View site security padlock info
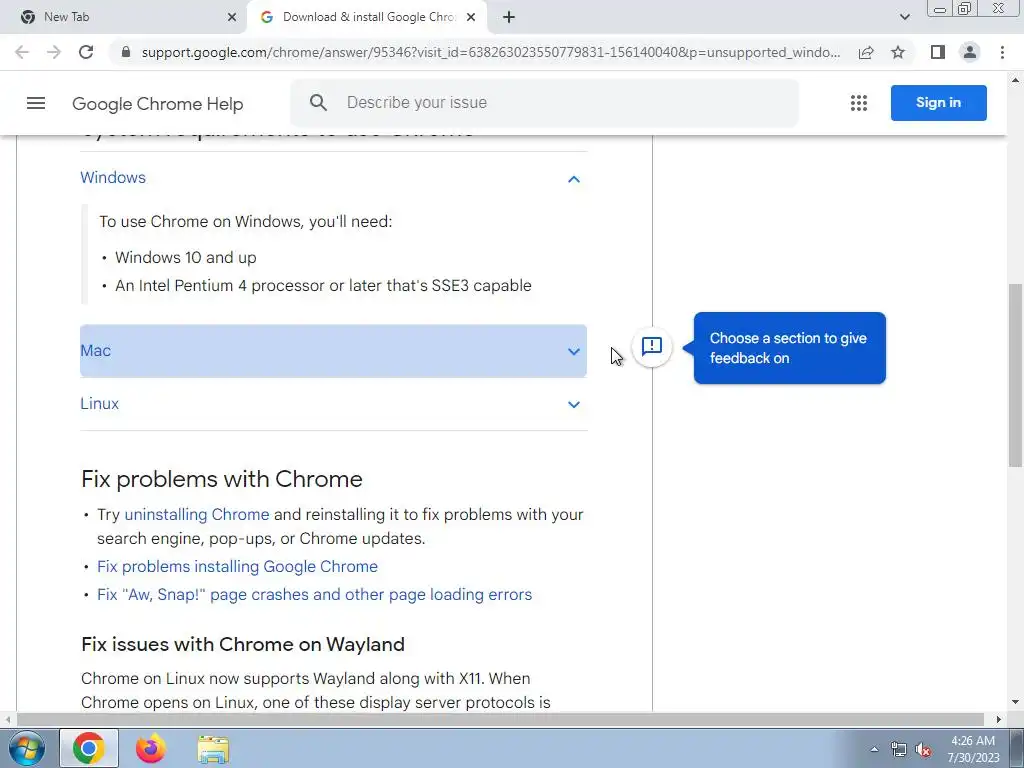Image resolution: width=1024 pixels, height=768 pixels. pyautogui.click(x=126, y=52)
